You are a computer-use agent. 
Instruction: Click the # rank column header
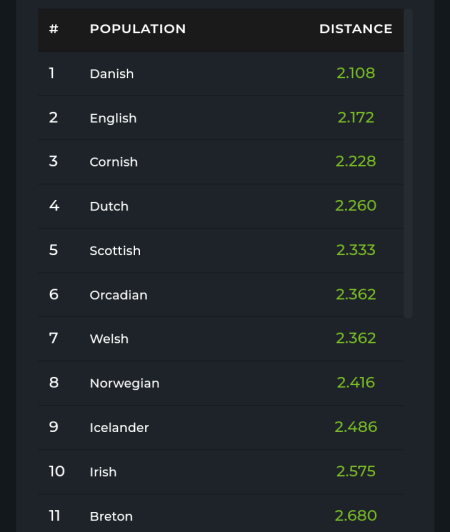pos(54,29)
